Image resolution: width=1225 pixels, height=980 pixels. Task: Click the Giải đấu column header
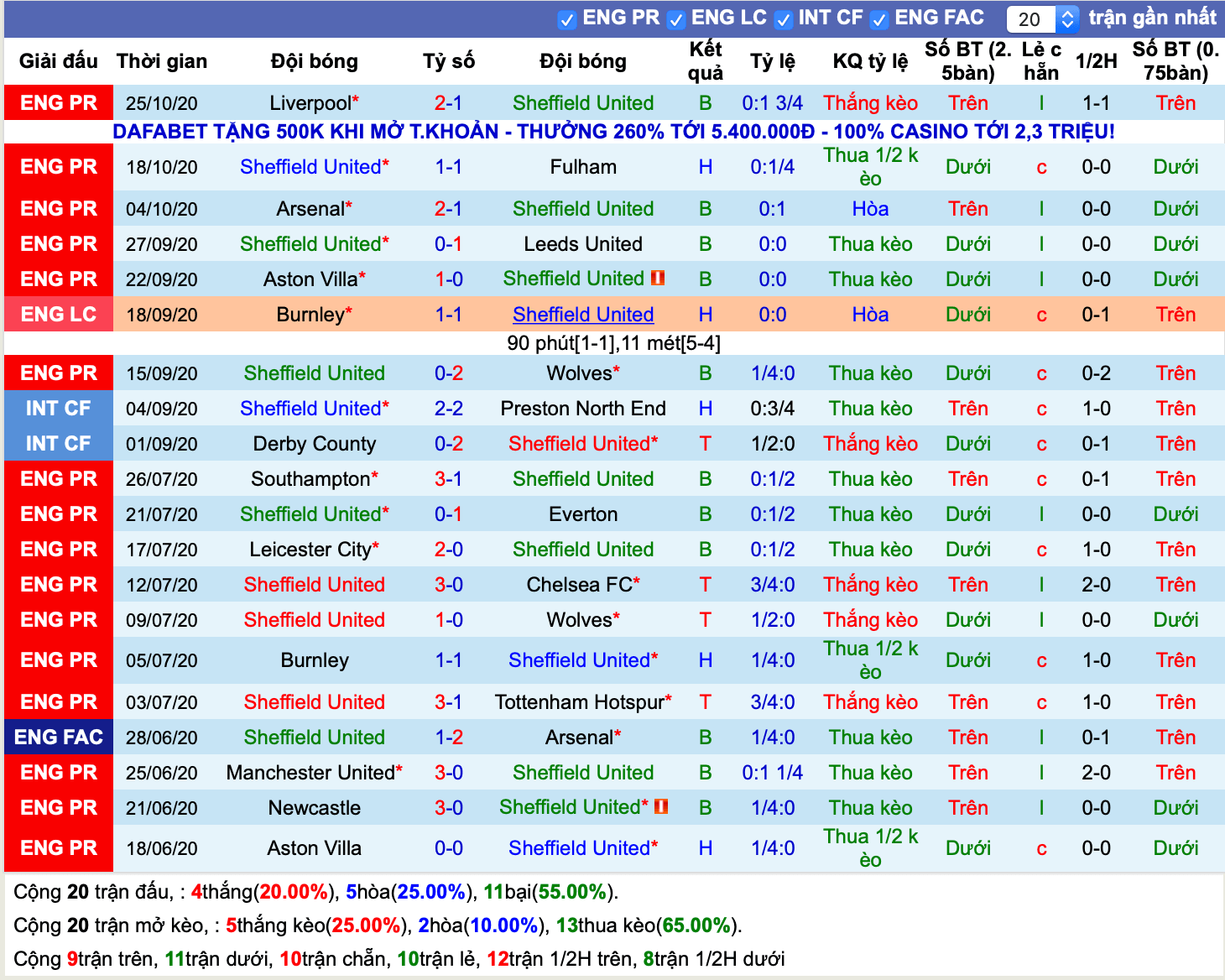click(59, 61)
